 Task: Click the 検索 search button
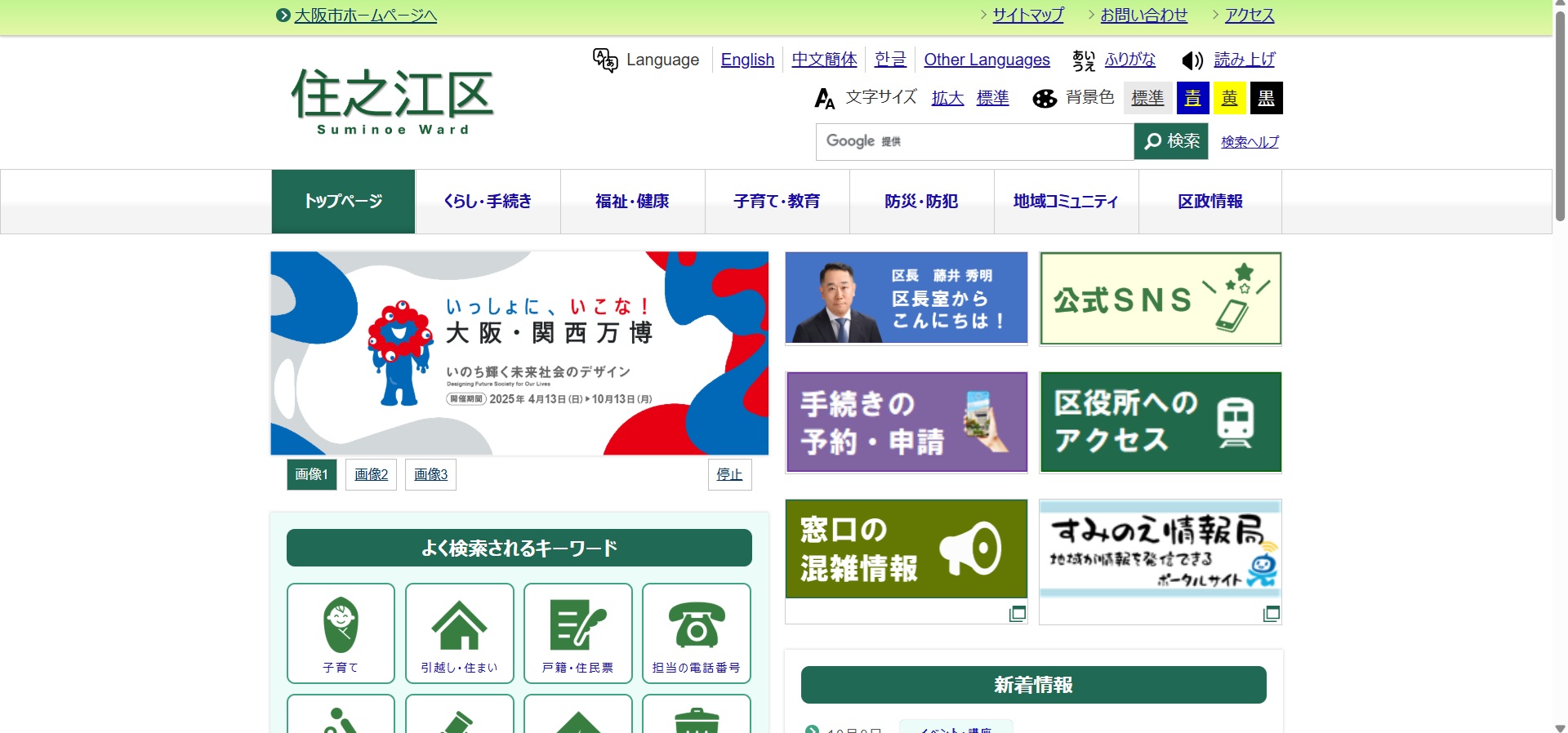tap(1171, 141)
